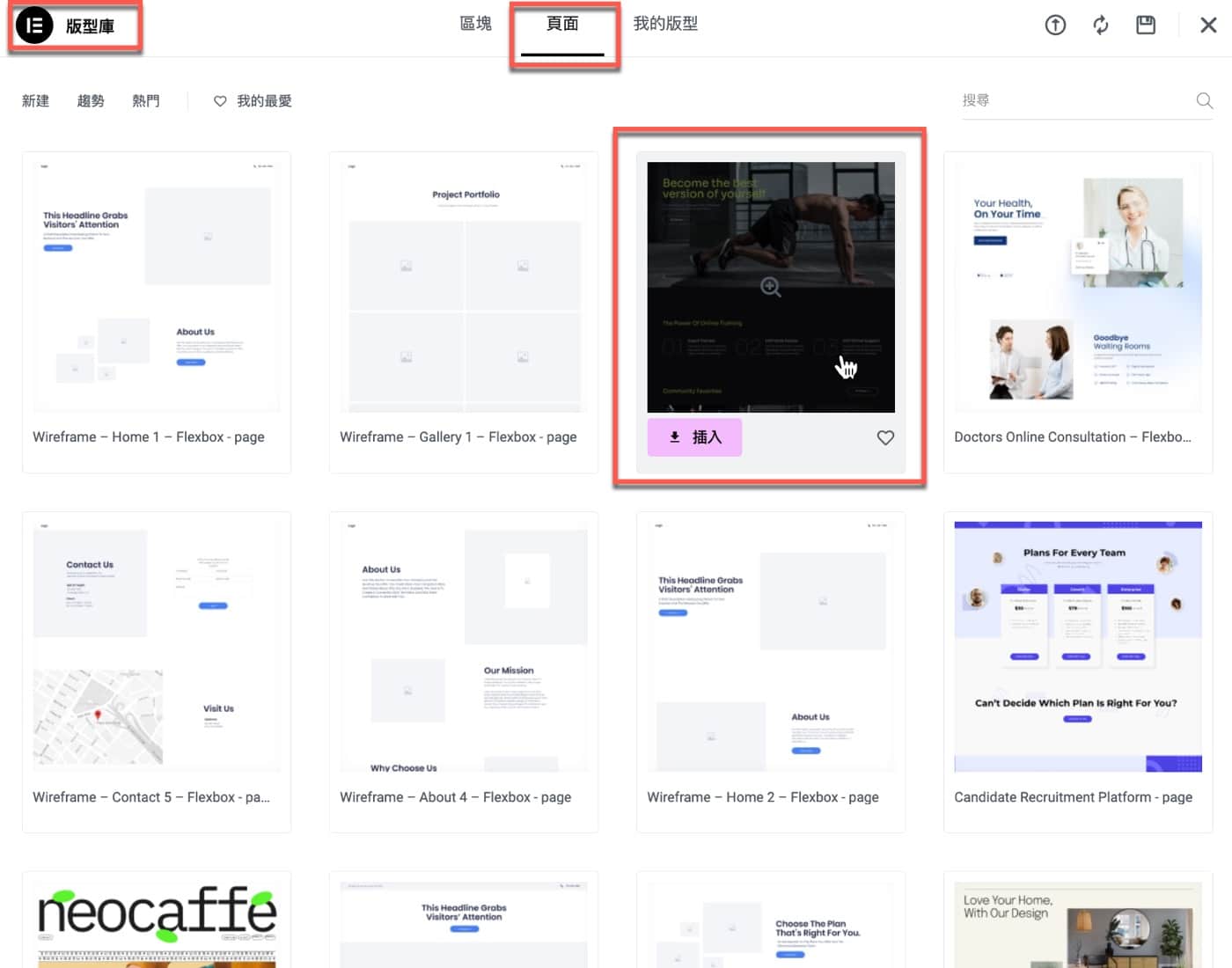The height and width of the screenshot is (968, 1232).
Task: Open the Choose The Plan template thumbnail
Action: point(771,925)
